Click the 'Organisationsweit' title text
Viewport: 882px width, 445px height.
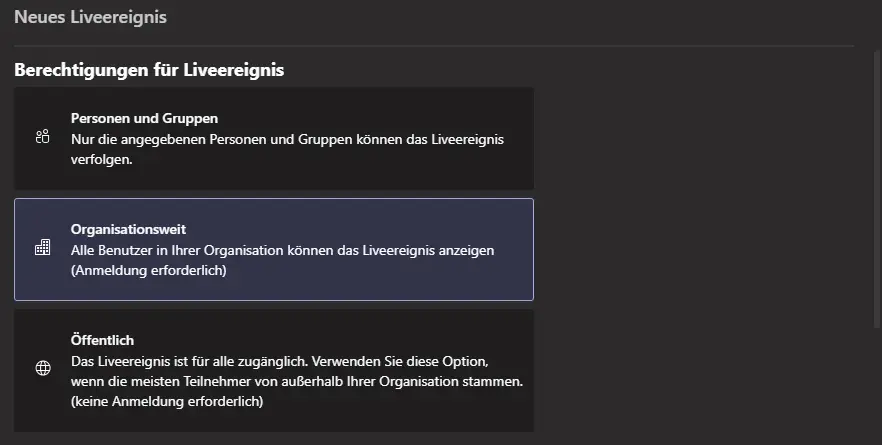128,230
